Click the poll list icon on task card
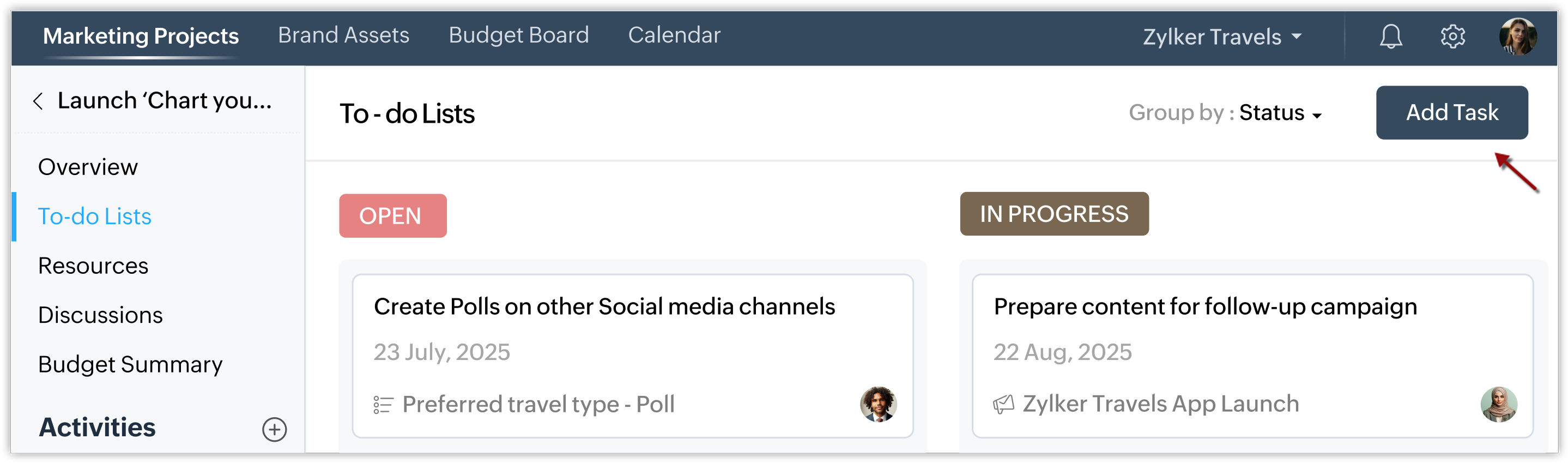Screen dimensions: 1568x463 (x=383, y=405)
